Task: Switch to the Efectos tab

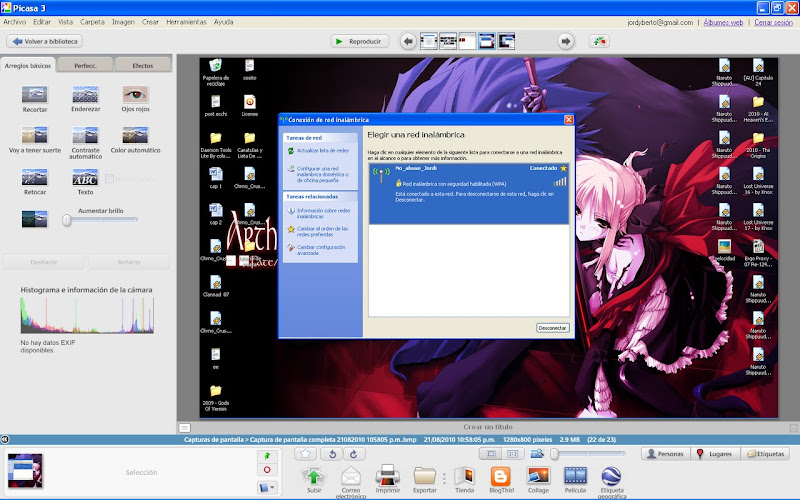Action: (x=143, y=66)
